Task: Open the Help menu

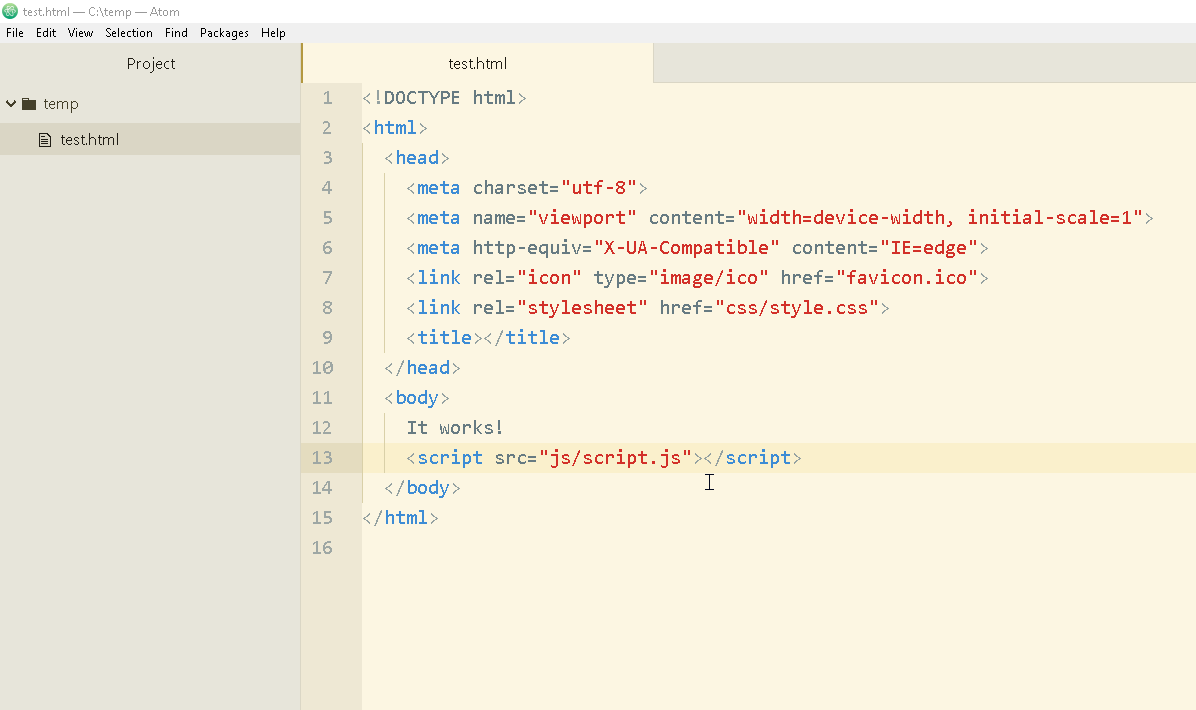Action: coord(273,33)
